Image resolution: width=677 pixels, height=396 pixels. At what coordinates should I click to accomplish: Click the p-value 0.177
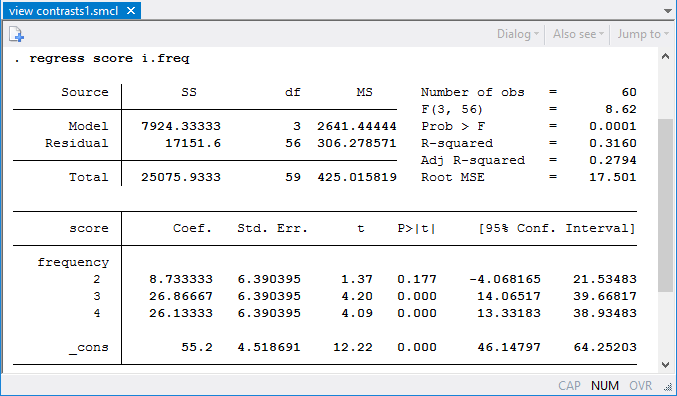click(x=417, y=279)
